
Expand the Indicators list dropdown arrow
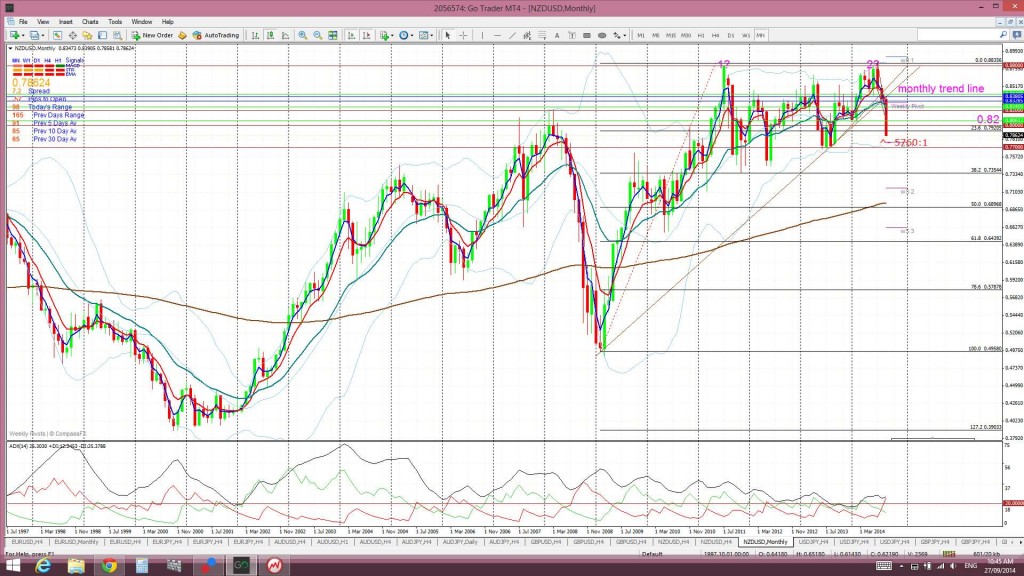[392, 35]
